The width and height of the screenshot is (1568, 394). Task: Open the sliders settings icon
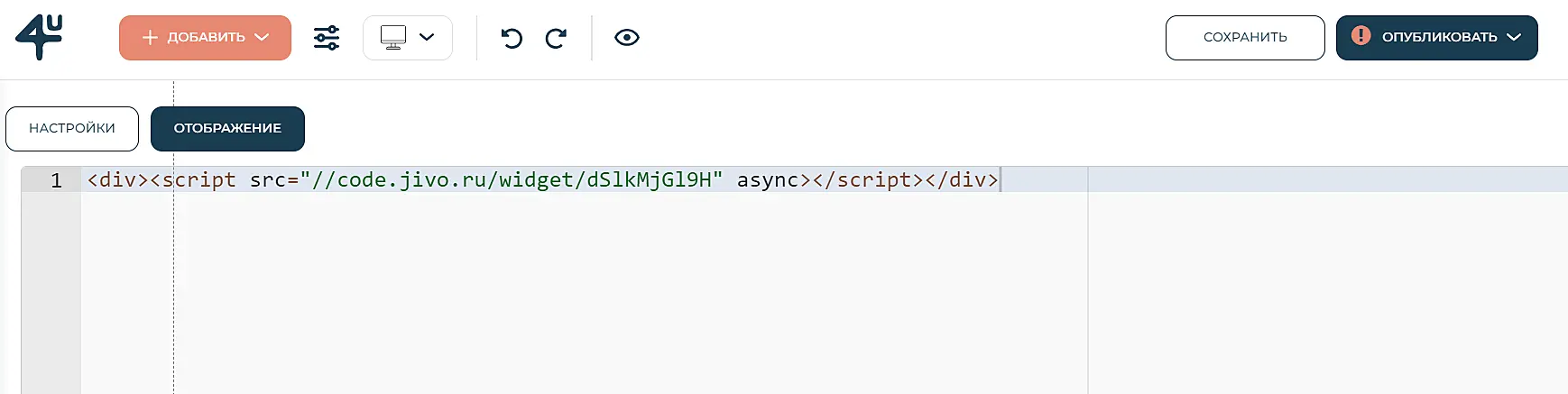[x=327, y=38]
